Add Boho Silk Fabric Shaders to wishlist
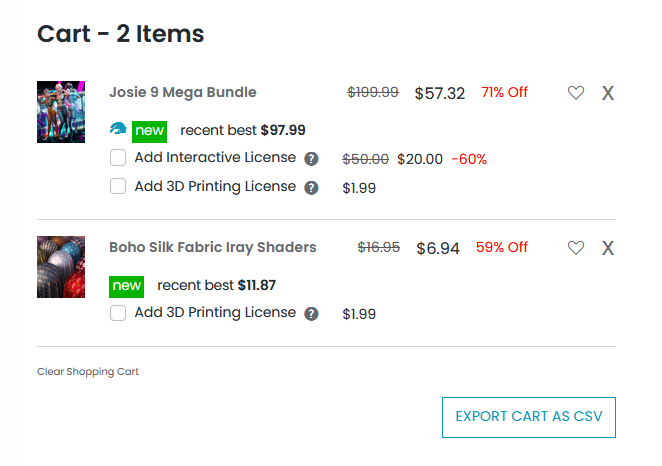Viewport: 662px width, 466px height. 576,248
